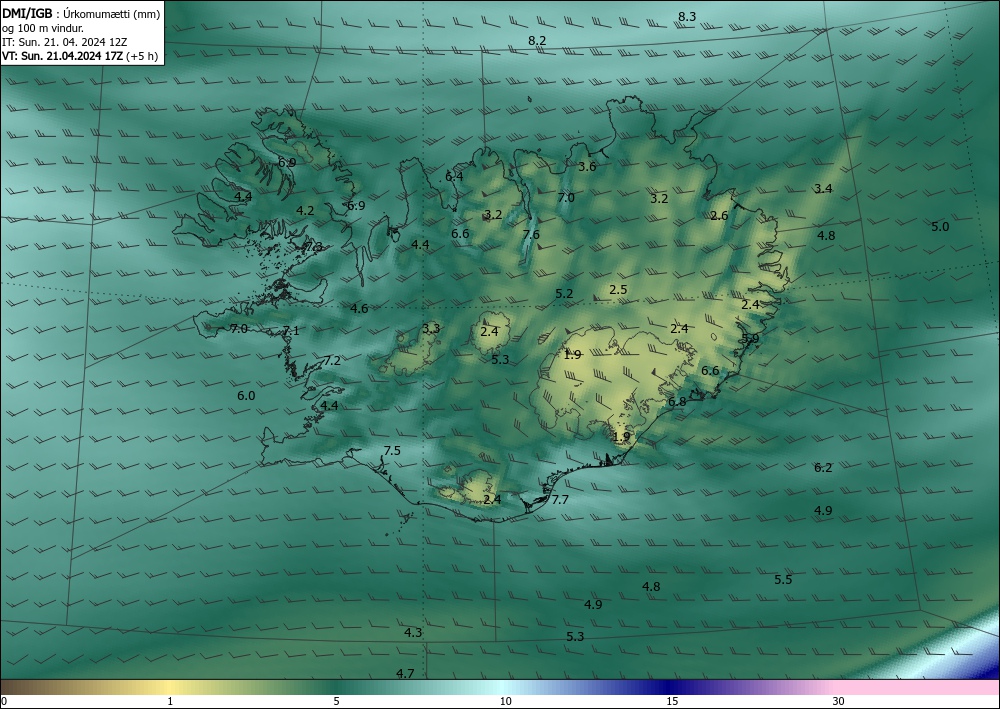Select the 5.5 value on the map

click(783, 580)
